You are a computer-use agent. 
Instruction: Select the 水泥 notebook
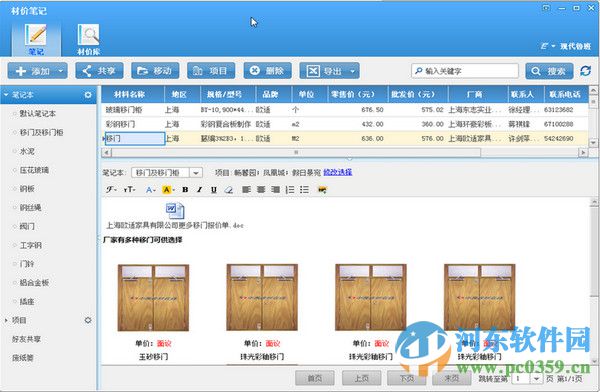click(27, 151)
